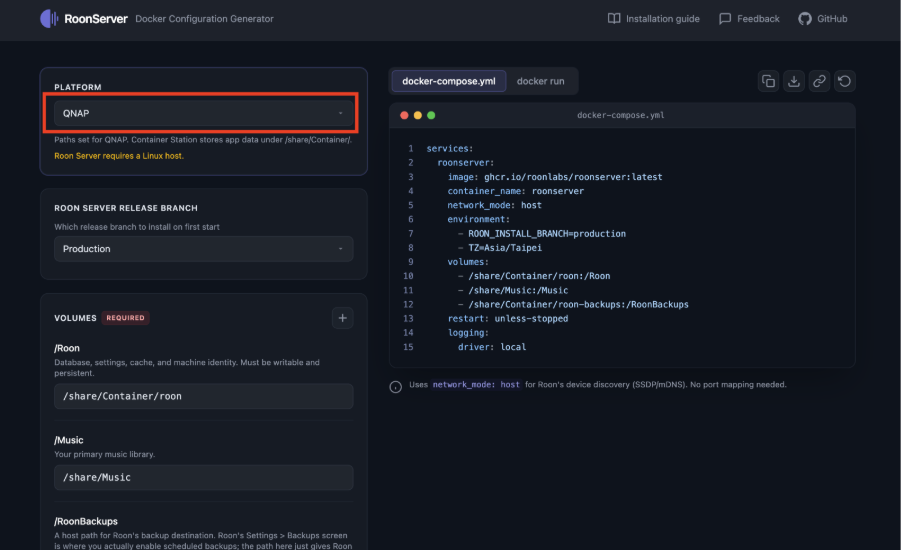This screenshot has width=901, height=550.
Task: Click the 'network_mode: host' highlighted note text
Action: coord(476,384)
